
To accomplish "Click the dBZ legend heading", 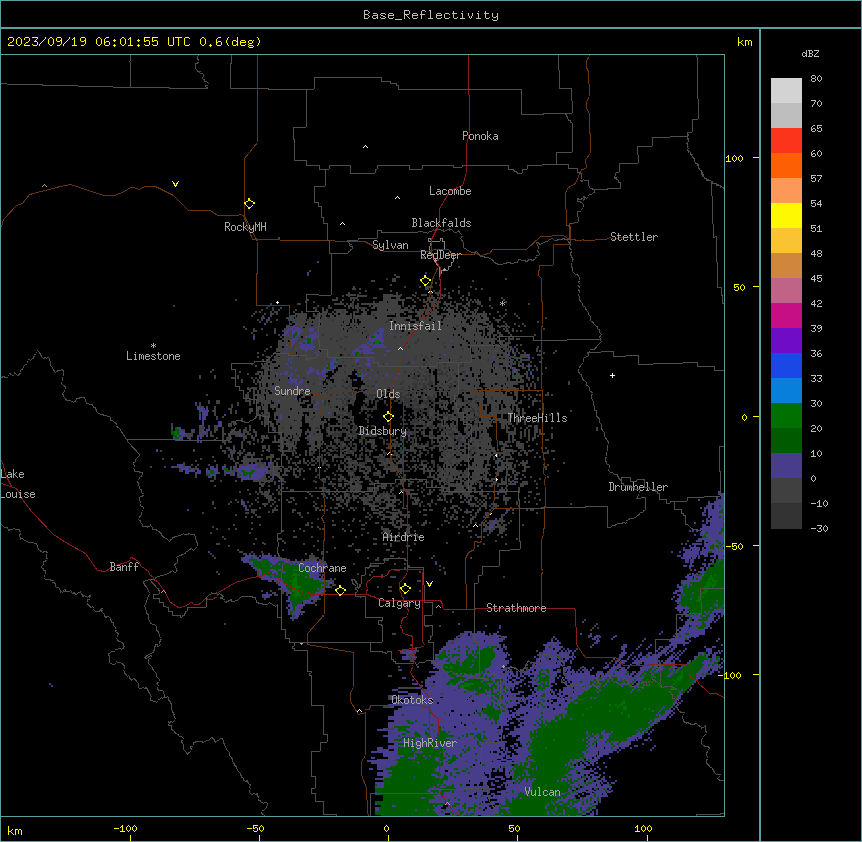I will (x=810, y=53).
